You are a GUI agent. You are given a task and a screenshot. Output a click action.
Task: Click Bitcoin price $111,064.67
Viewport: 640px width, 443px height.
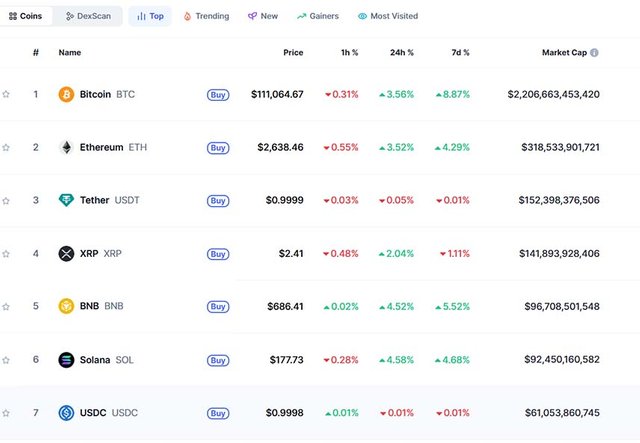click(x=277, y=94)
